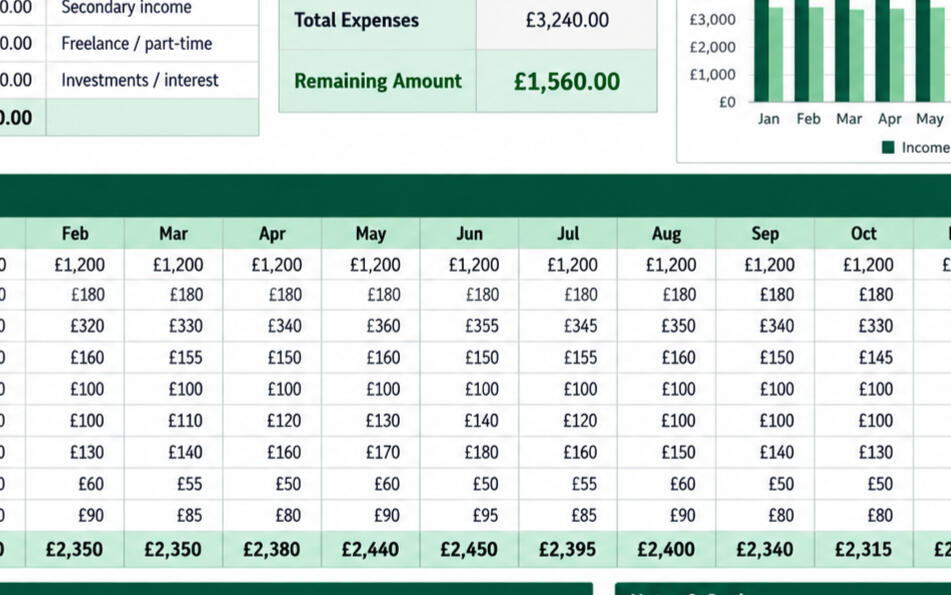Image resolution: width=951 pixels, height=595 pixels.
Task: Click the Jun column header
Action: pyautogui.click(x=469, y=234)
